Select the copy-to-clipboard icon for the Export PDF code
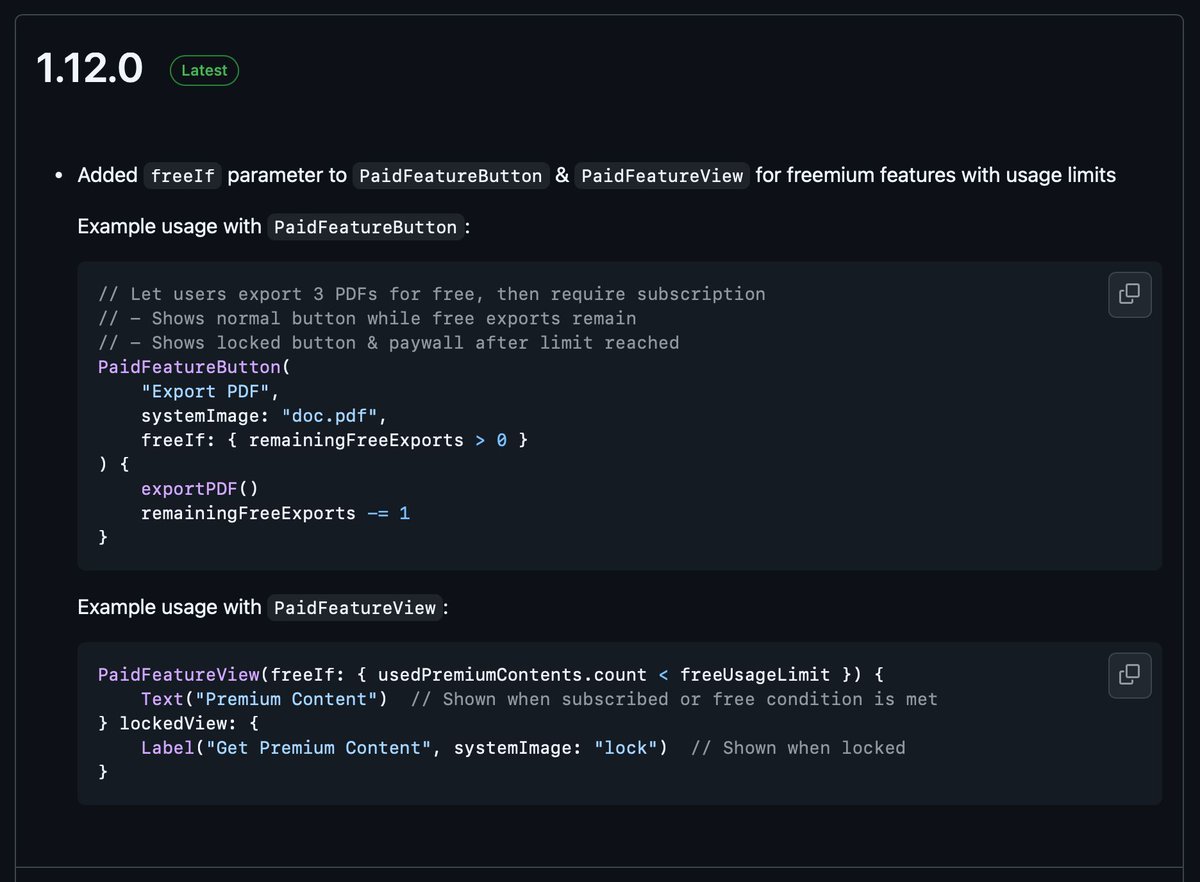The image size is (1200, 882). (x=1129, y=294)
